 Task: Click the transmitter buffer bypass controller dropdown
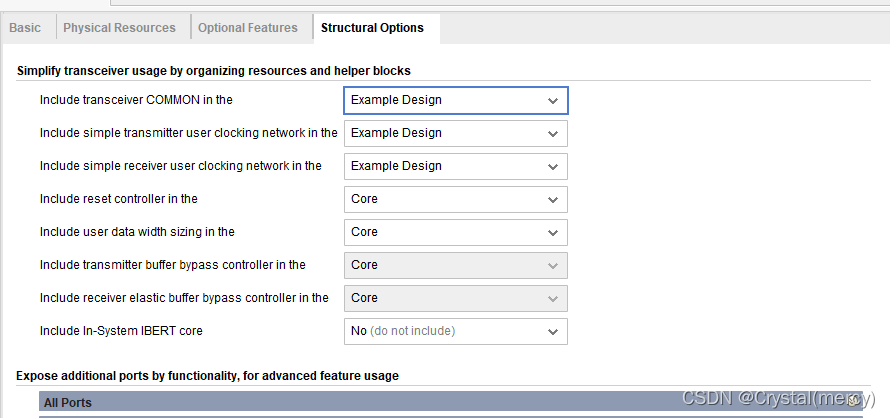[455, 265]
